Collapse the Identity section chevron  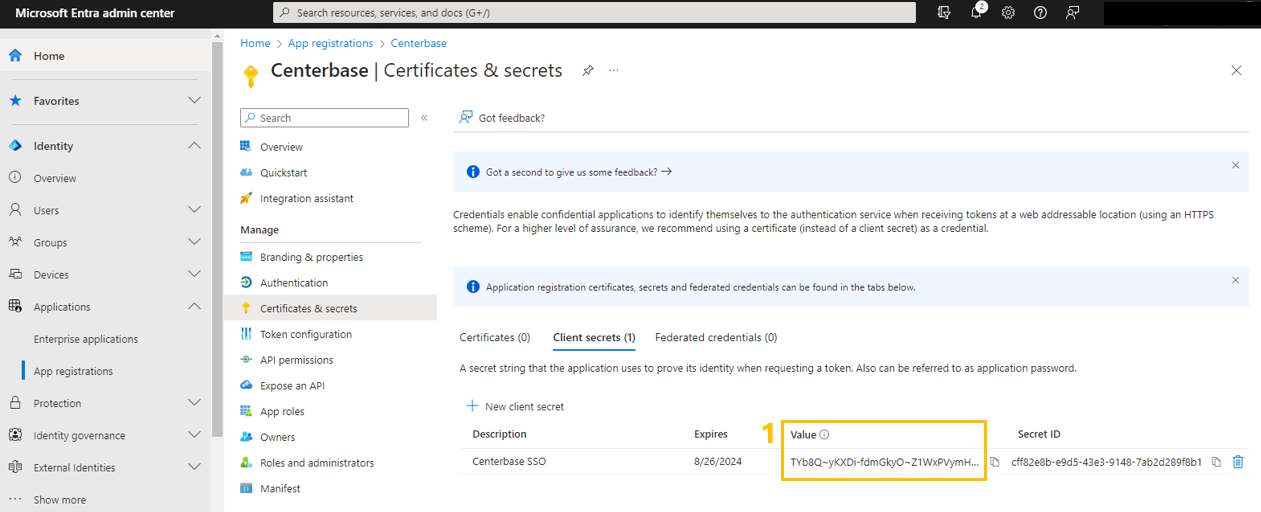click(x=195, y=146)
